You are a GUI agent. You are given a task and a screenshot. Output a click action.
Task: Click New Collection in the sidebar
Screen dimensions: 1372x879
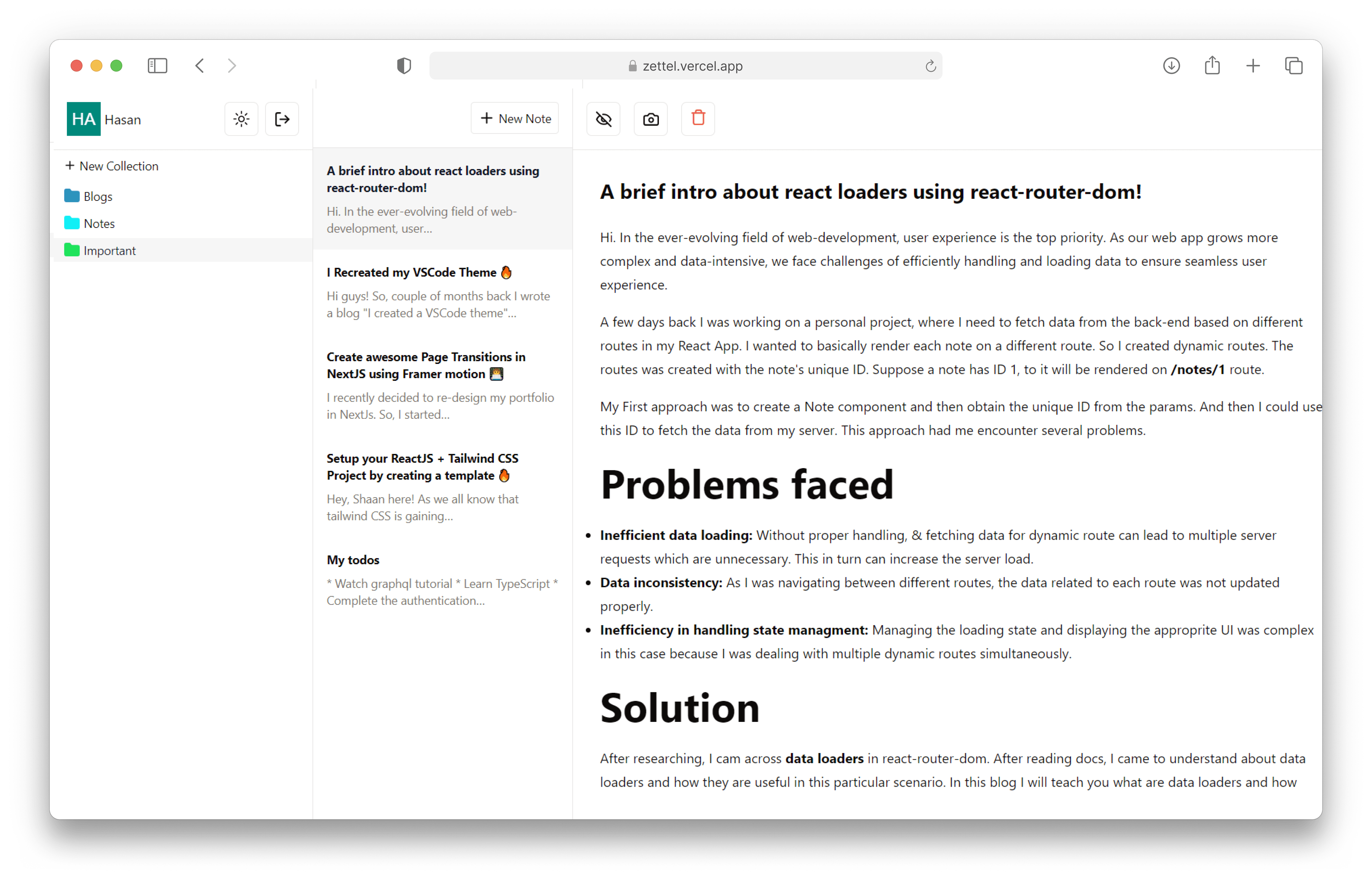pos(112,166)
